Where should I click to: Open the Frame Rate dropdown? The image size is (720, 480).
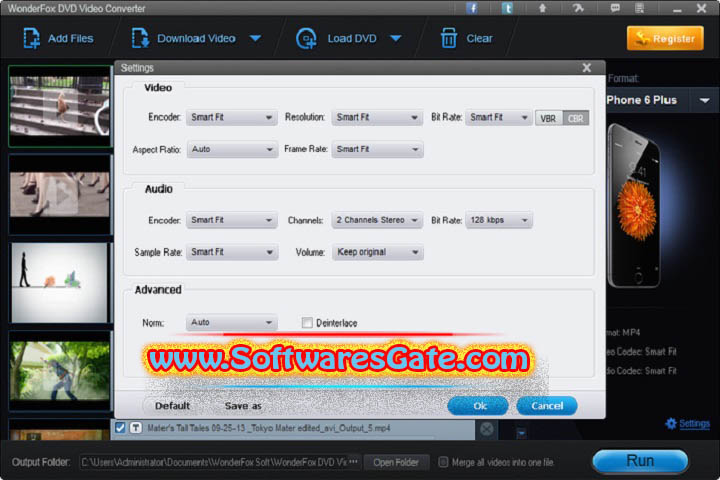377,150
